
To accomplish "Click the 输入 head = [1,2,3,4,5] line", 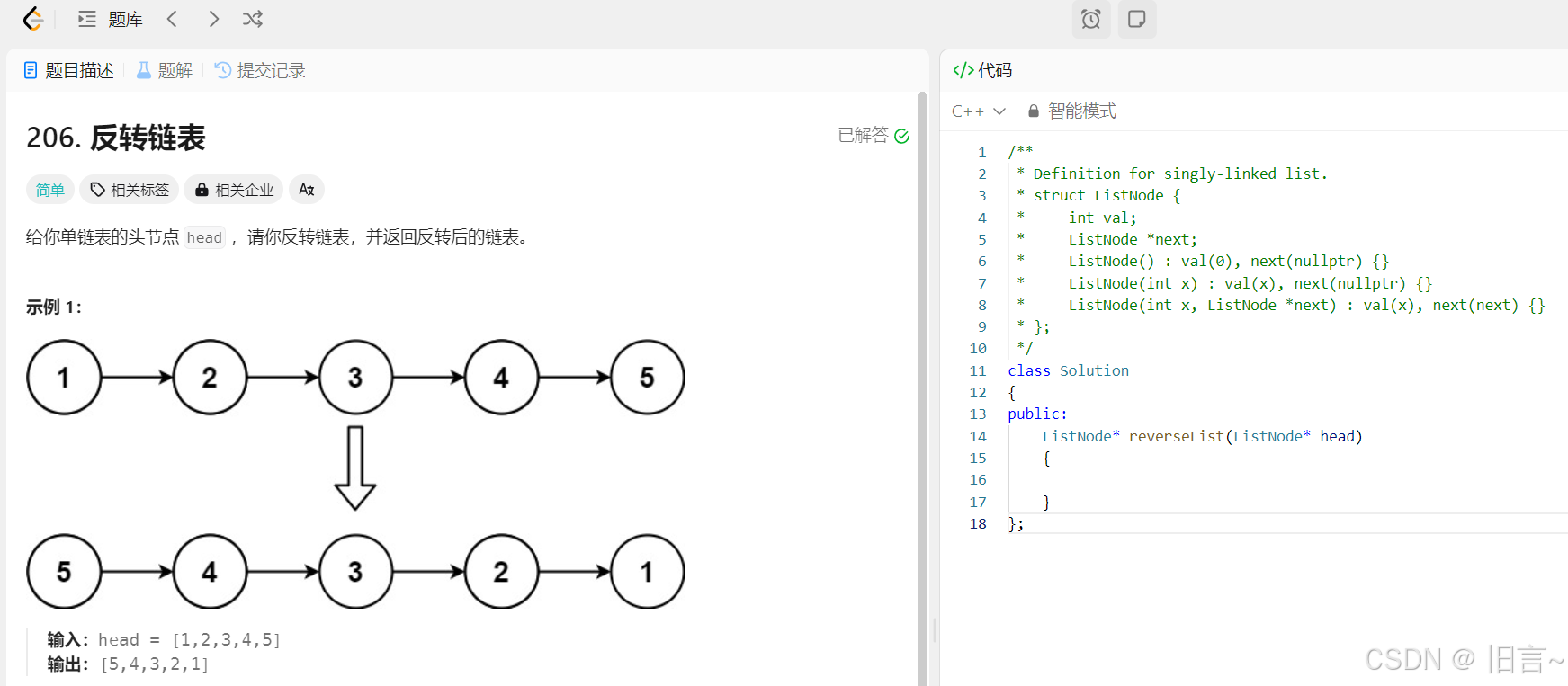I will pyautogui.click(x=164, y=639).
